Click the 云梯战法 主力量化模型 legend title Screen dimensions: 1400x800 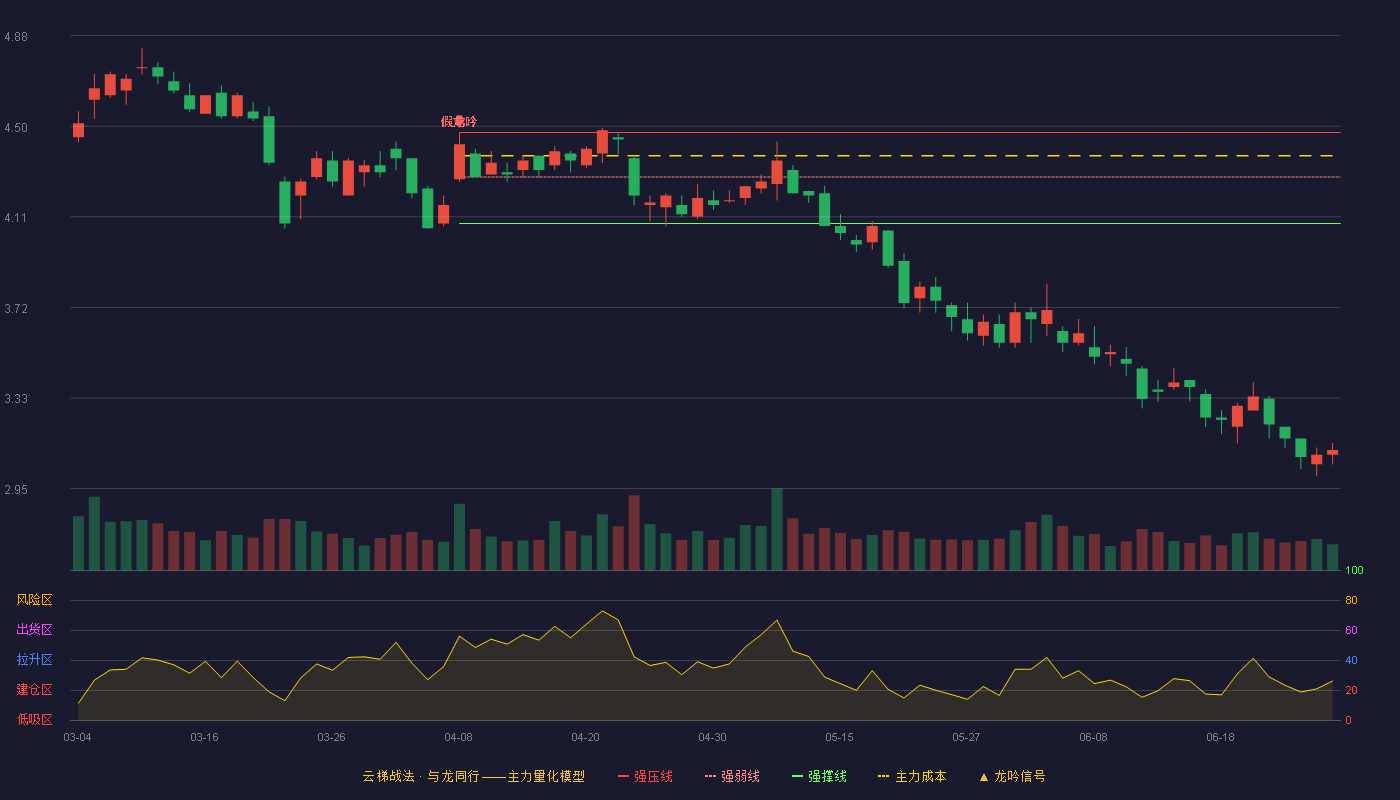click(x=473, y=776)
